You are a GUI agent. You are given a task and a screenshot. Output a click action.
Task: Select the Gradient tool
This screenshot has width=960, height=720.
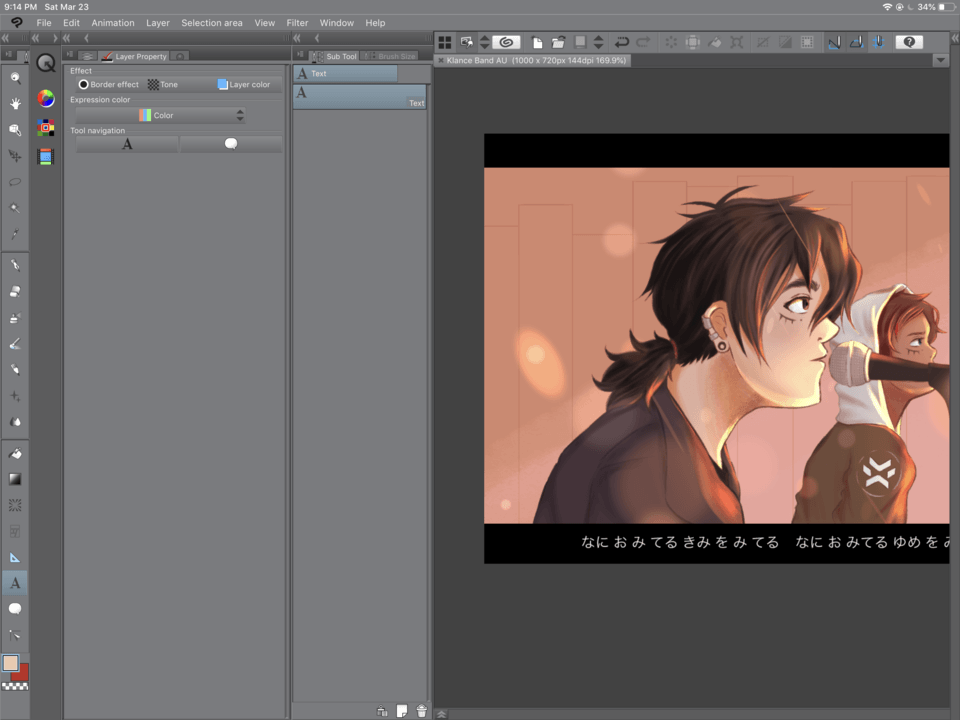(15, 479)
